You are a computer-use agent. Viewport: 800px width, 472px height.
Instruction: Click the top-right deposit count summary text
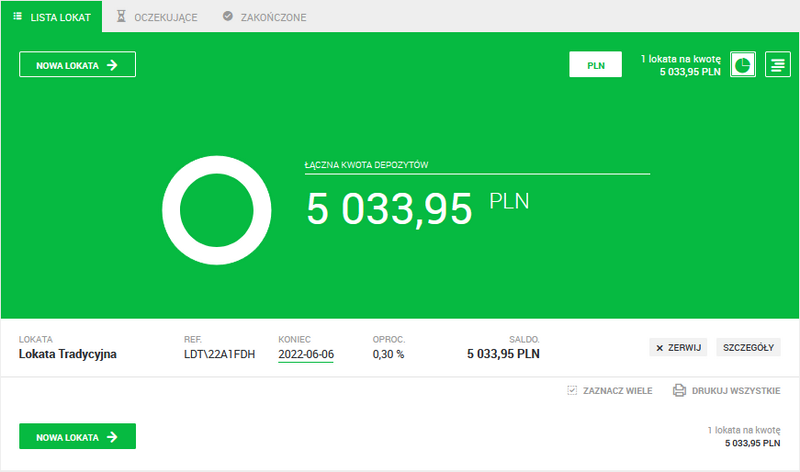point(679,65)
